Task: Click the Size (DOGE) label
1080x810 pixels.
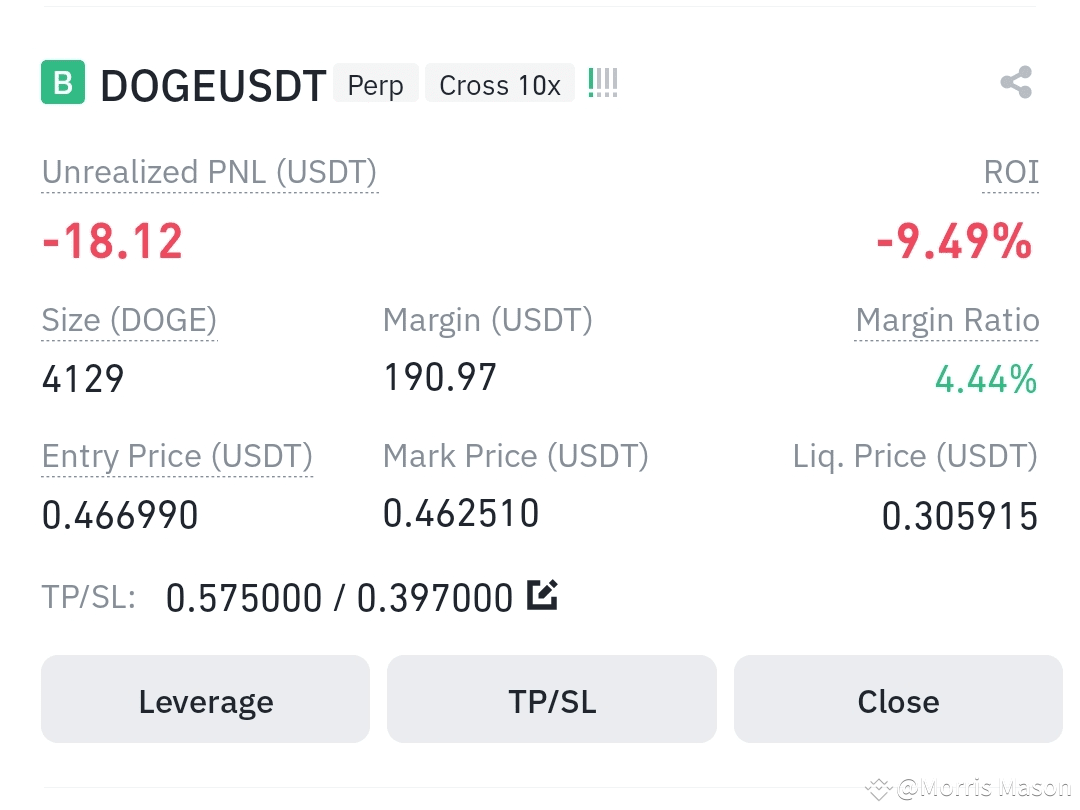Action: pyautogui.click(x=129, y=320)
